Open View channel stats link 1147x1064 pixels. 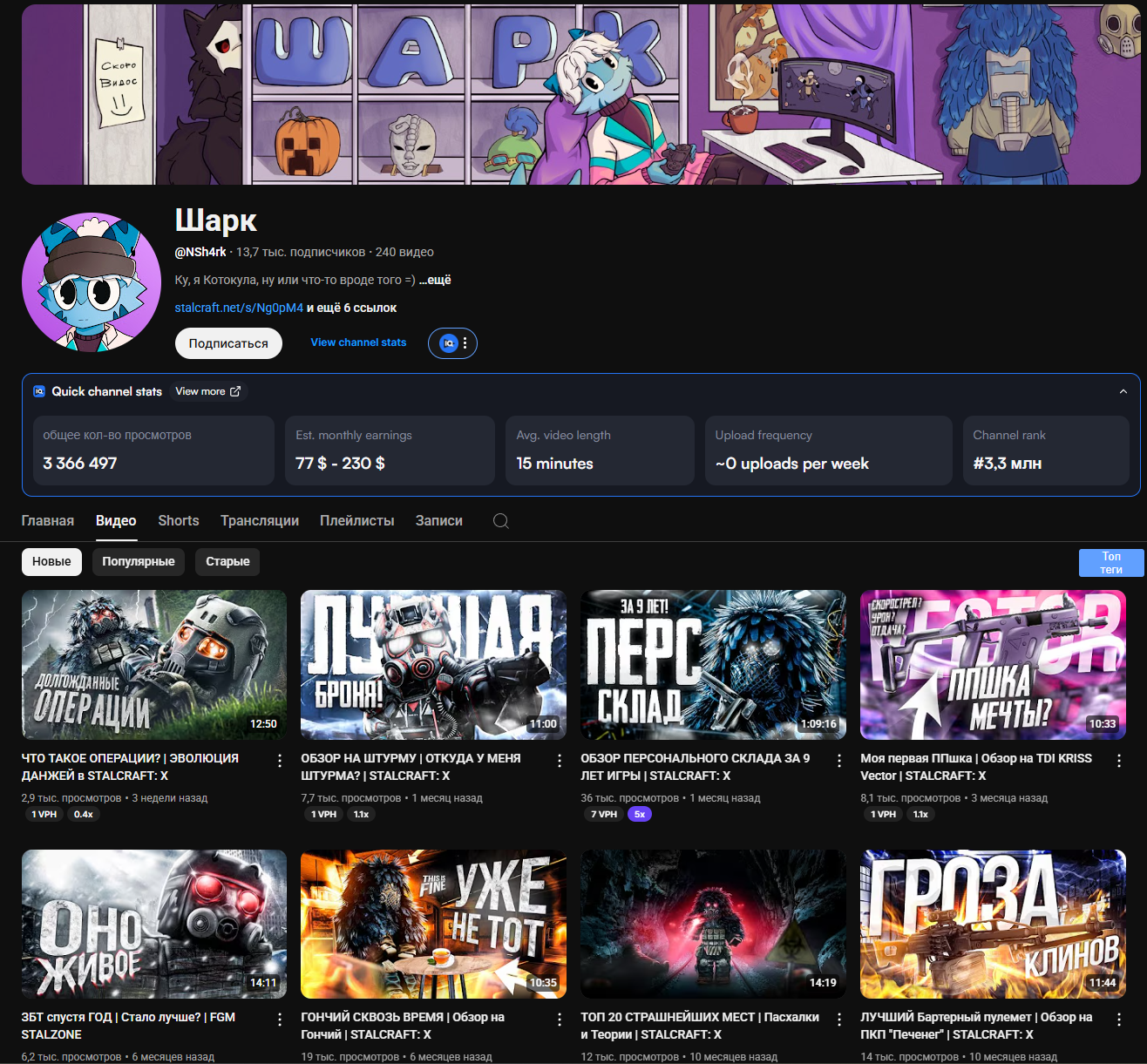coord(358,342)
